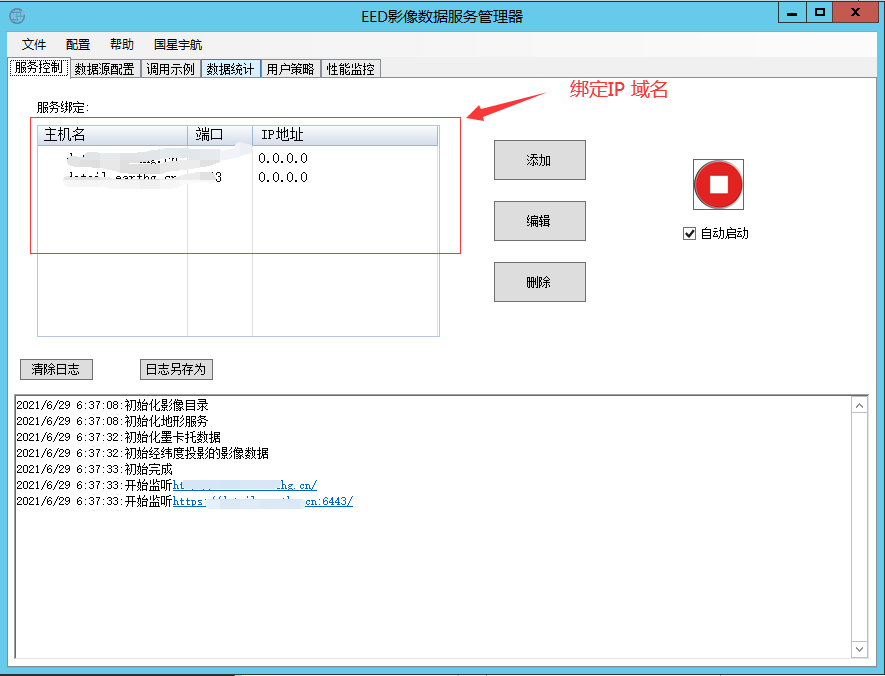Switch to the 用户策略 tab

(290, 69)
